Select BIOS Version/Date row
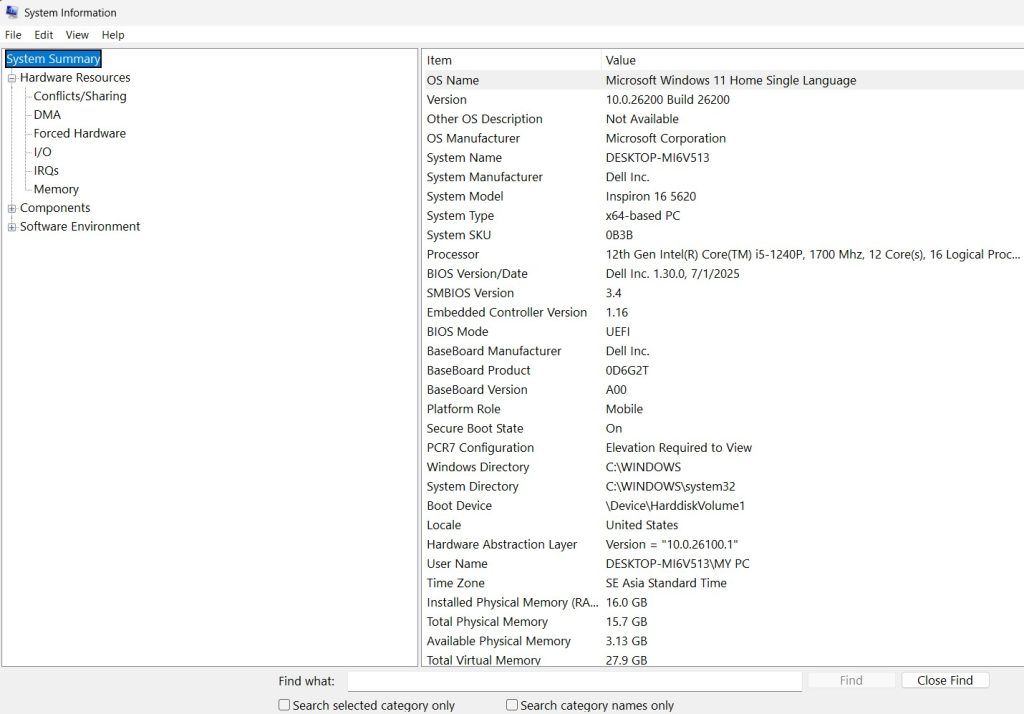 tap(723, 274)
